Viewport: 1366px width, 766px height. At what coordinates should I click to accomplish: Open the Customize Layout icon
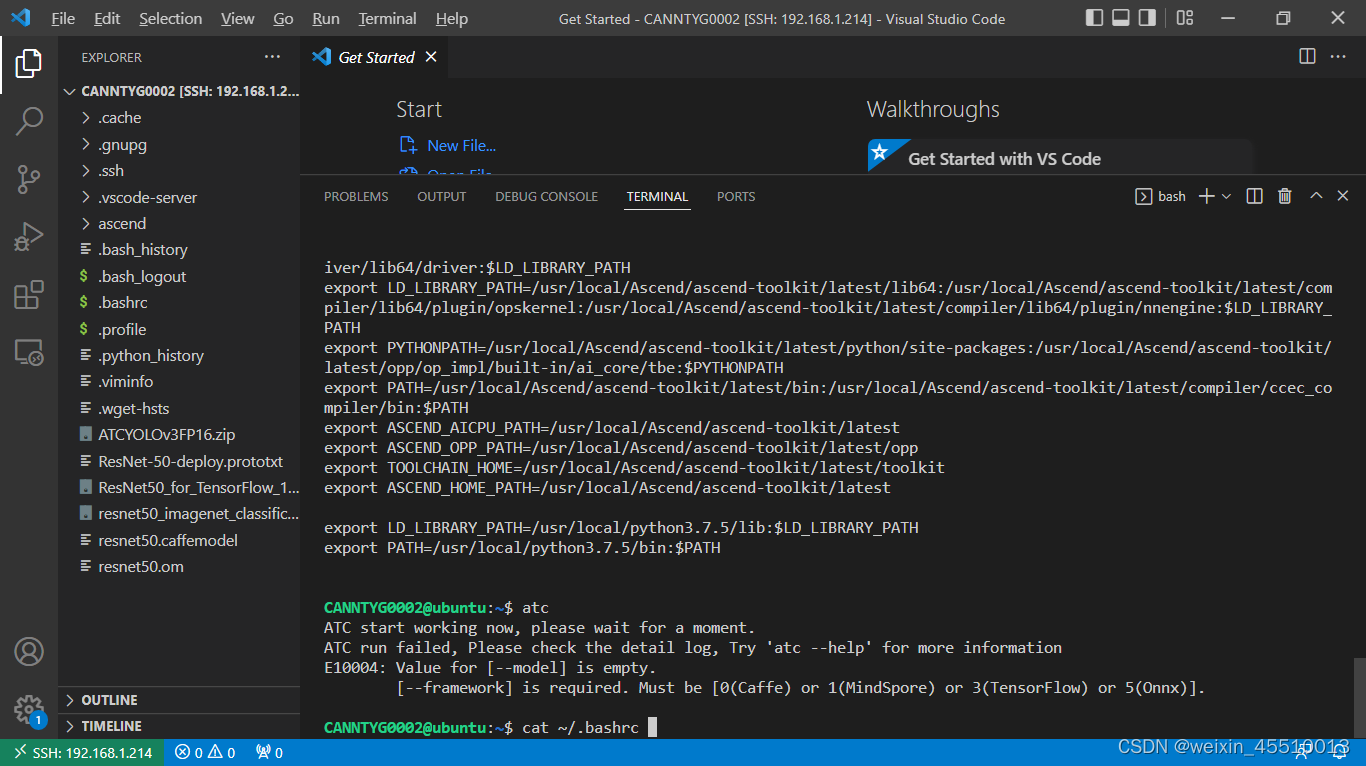[x=1184, y=18]
